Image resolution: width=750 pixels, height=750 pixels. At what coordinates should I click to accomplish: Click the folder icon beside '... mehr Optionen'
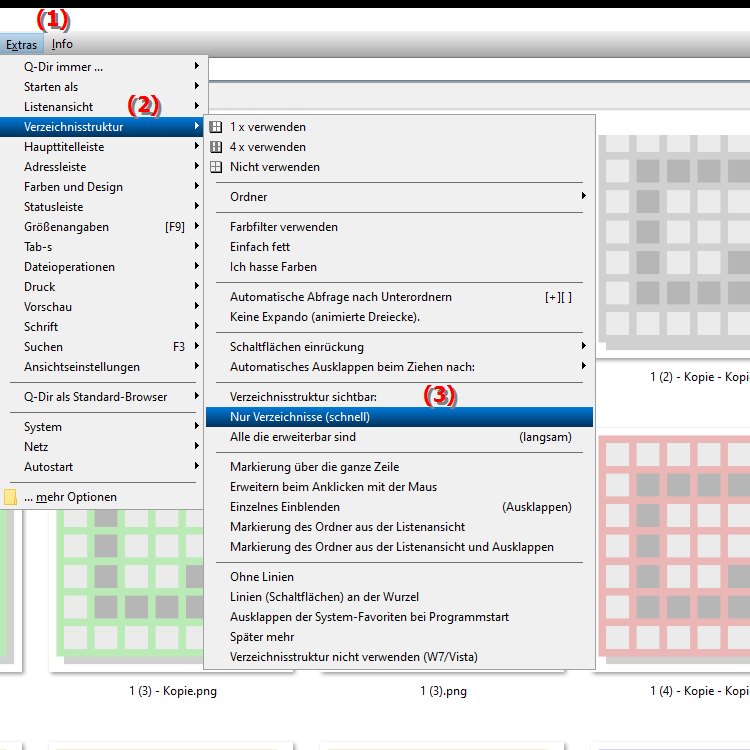click(x=10, y=497)
